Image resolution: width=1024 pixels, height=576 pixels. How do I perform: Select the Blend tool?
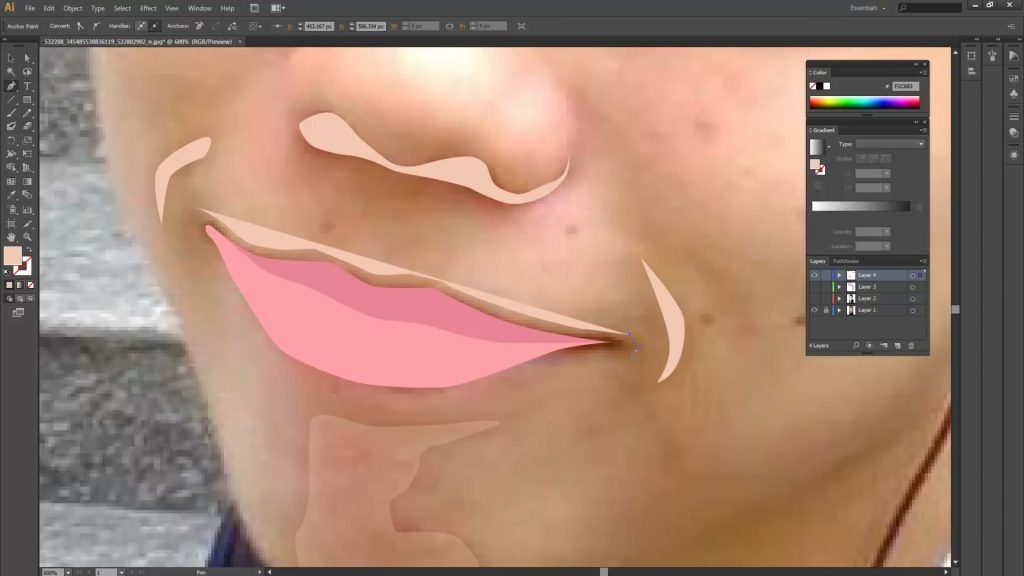tap(27, 195)
